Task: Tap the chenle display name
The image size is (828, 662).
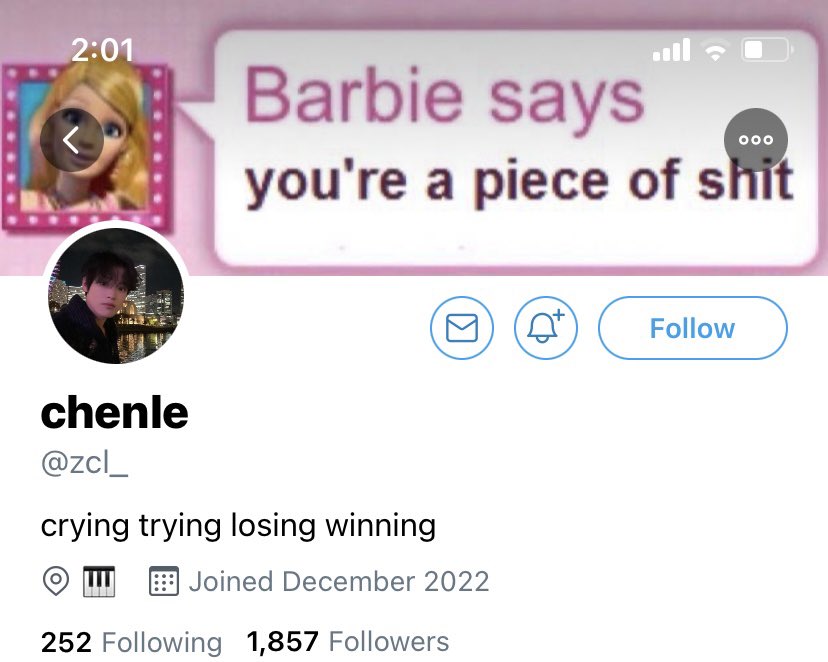Action: pos(115,412)
